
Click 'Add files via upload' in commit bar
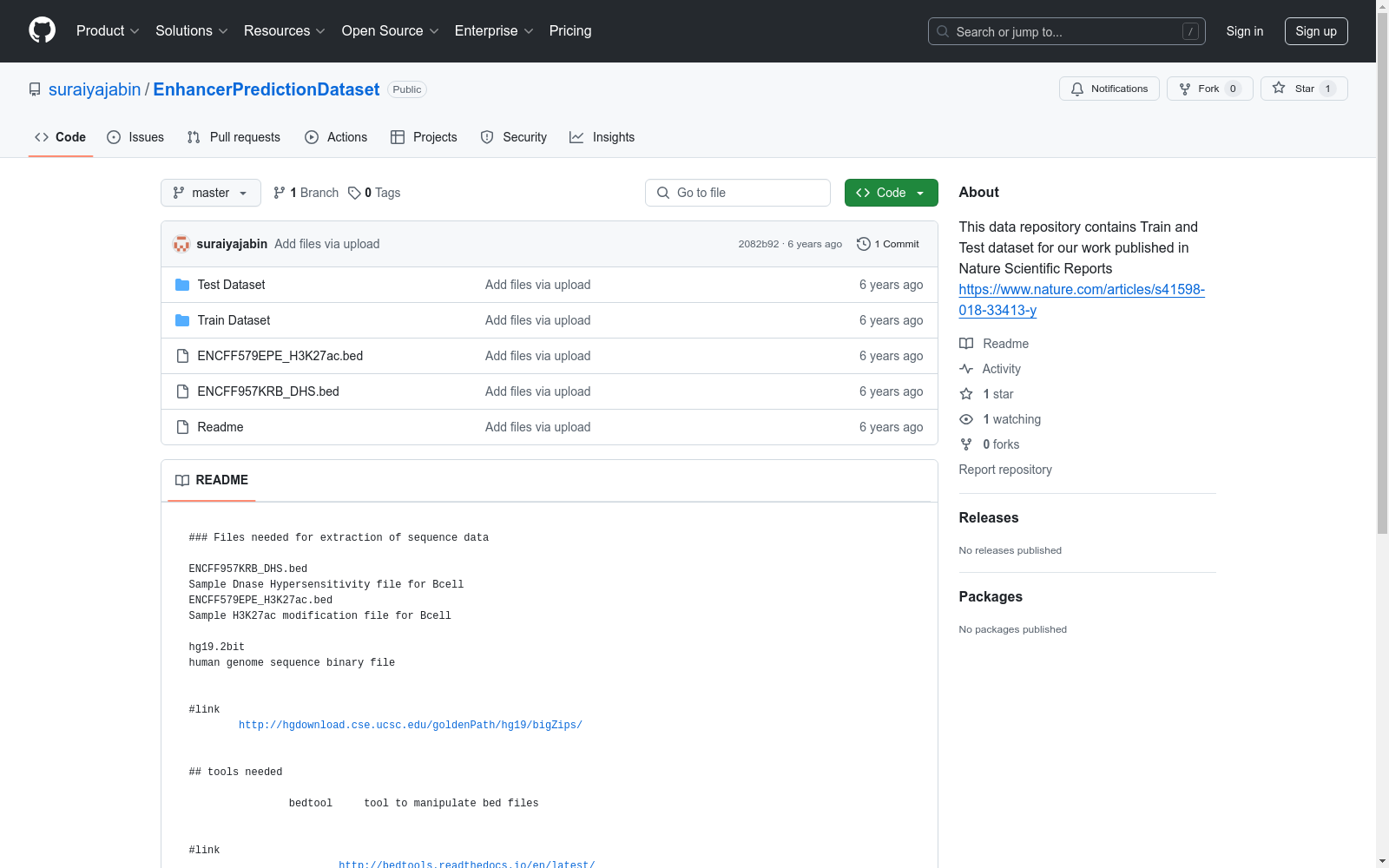[327, 244]
